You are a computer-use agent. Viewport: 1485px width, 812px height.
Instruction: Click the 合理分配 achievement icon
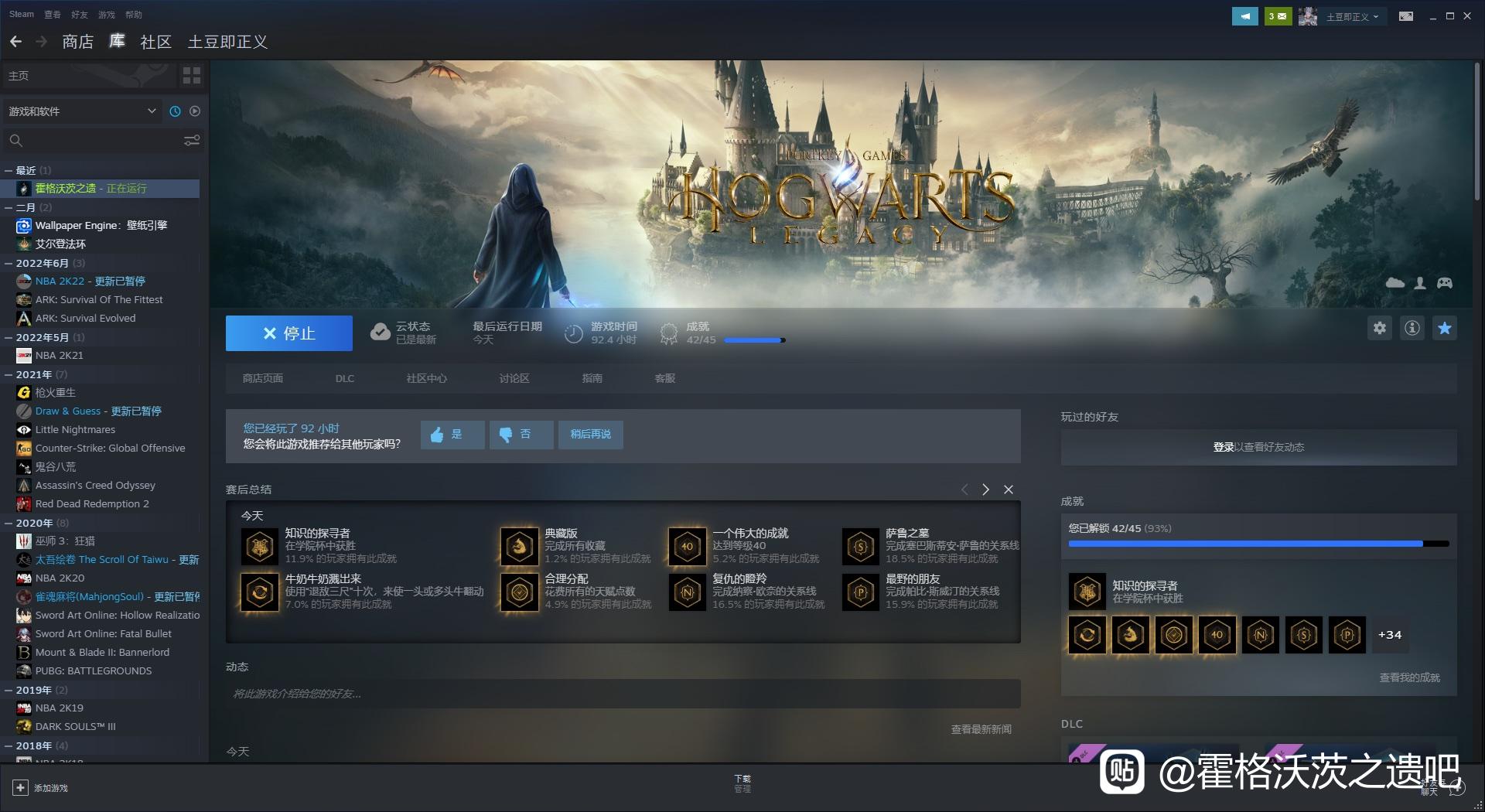(x=519, y=592)
